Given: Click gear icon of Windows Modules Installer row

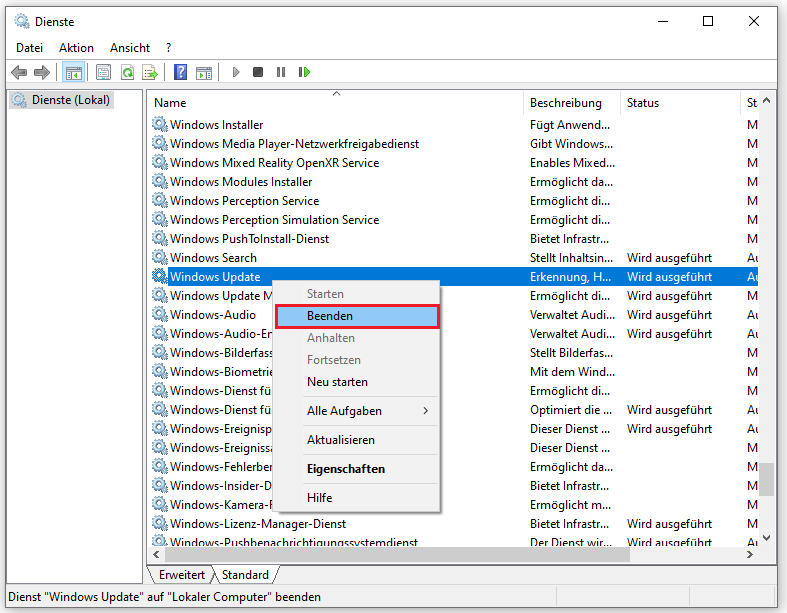Looking at the screenshot, I should [160, 181].
